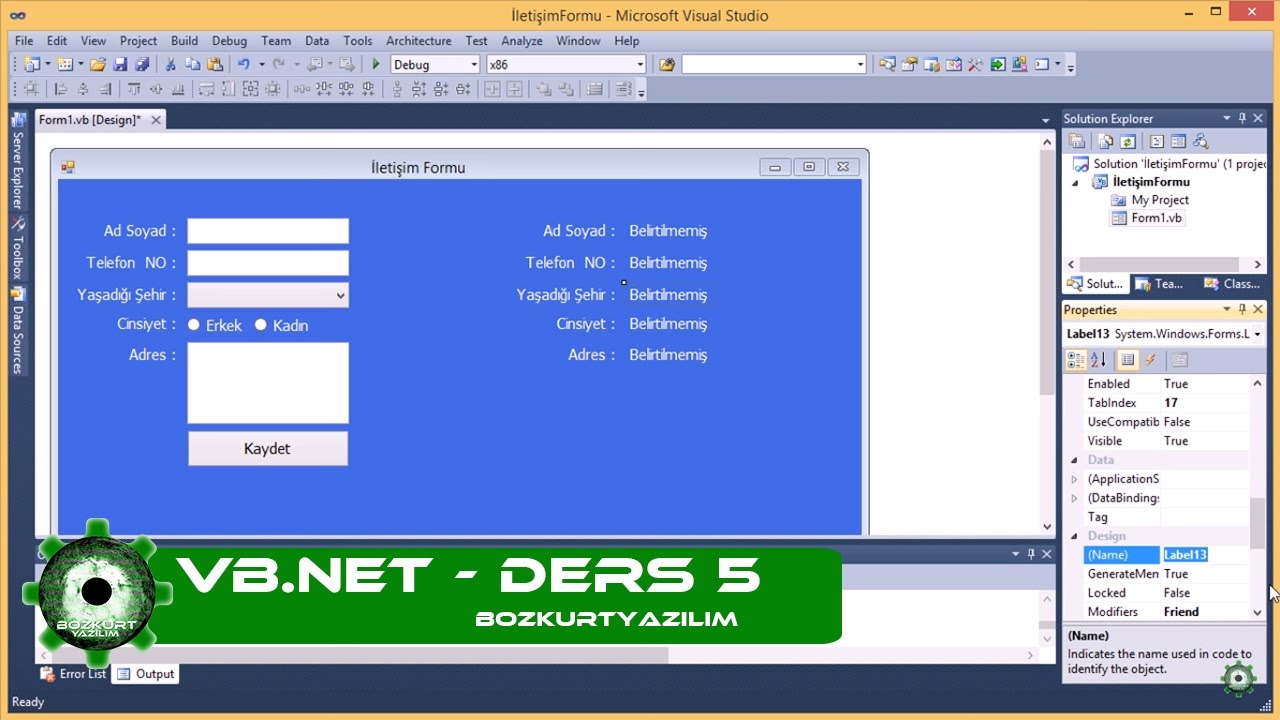Click Show All Files in Solution Explorer
Screen dimensions: 1280x720
tap(1106, 142)
